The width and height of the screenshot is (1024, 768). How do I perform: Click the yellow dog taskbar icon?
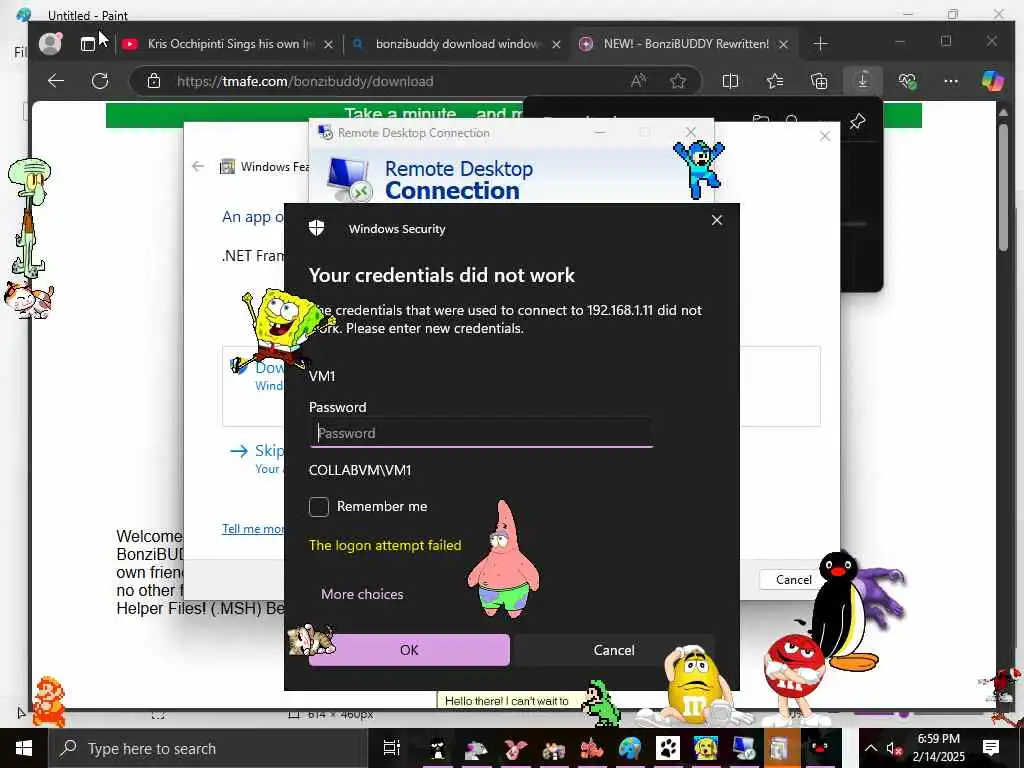click(705, 748)
